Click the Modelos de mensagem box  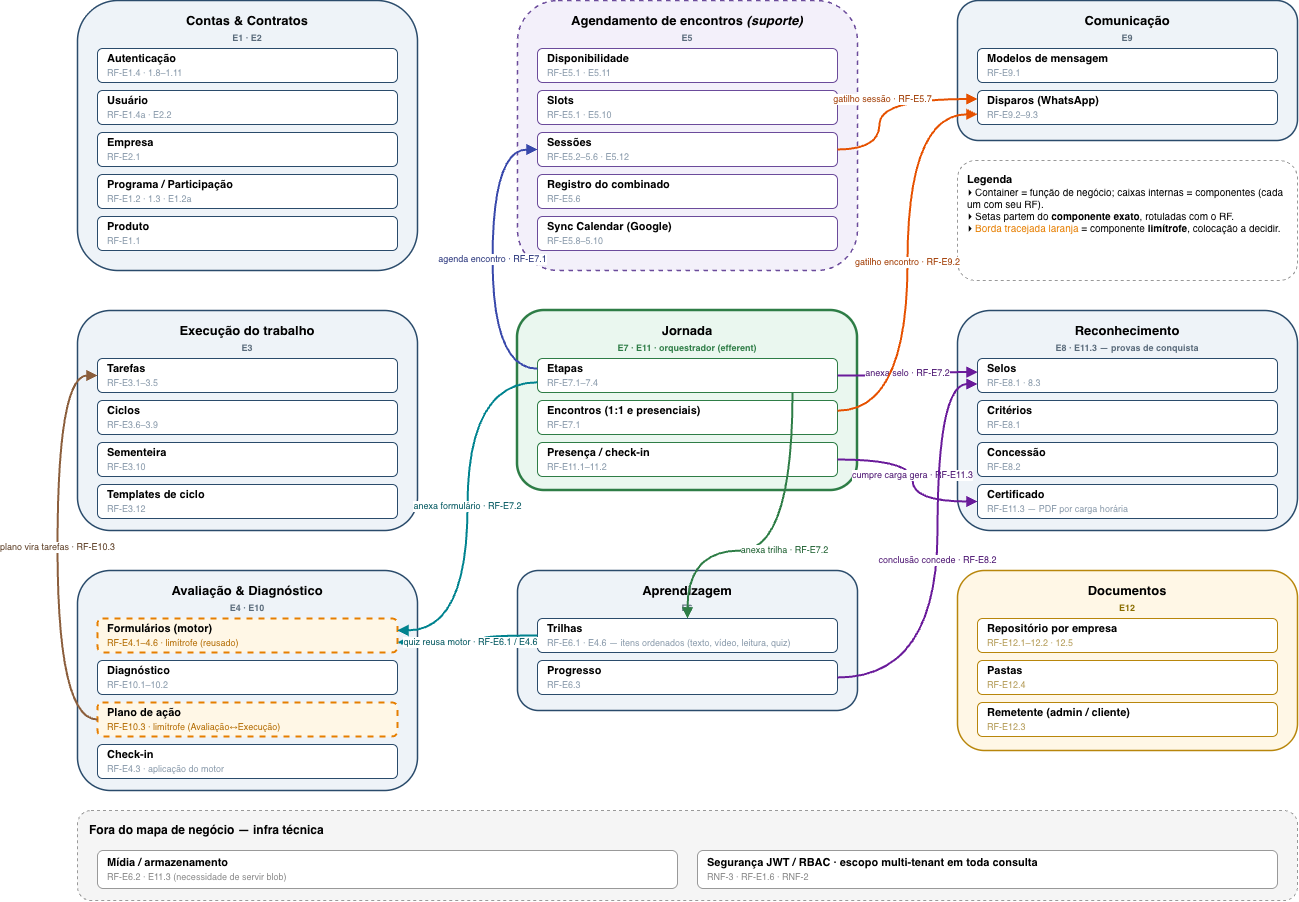pos(1127,65)
